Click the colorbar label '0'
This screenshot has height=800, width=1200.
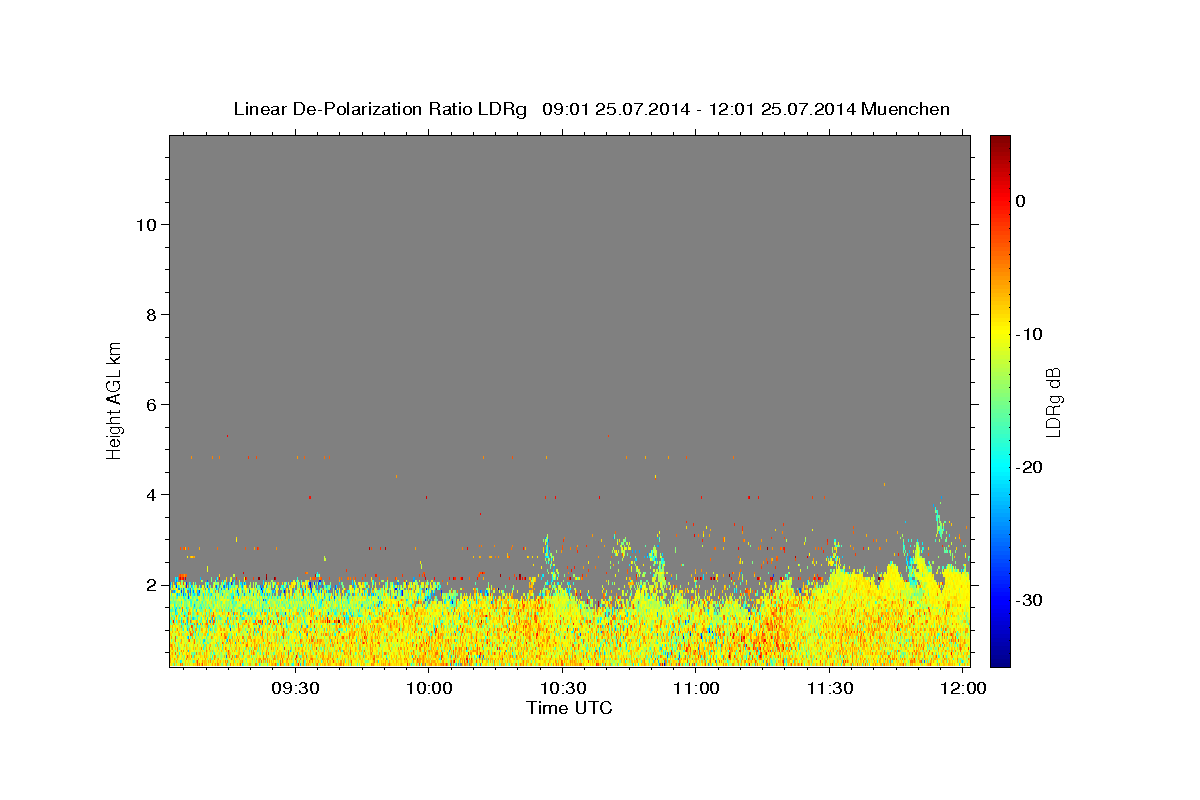(1020, 201)
